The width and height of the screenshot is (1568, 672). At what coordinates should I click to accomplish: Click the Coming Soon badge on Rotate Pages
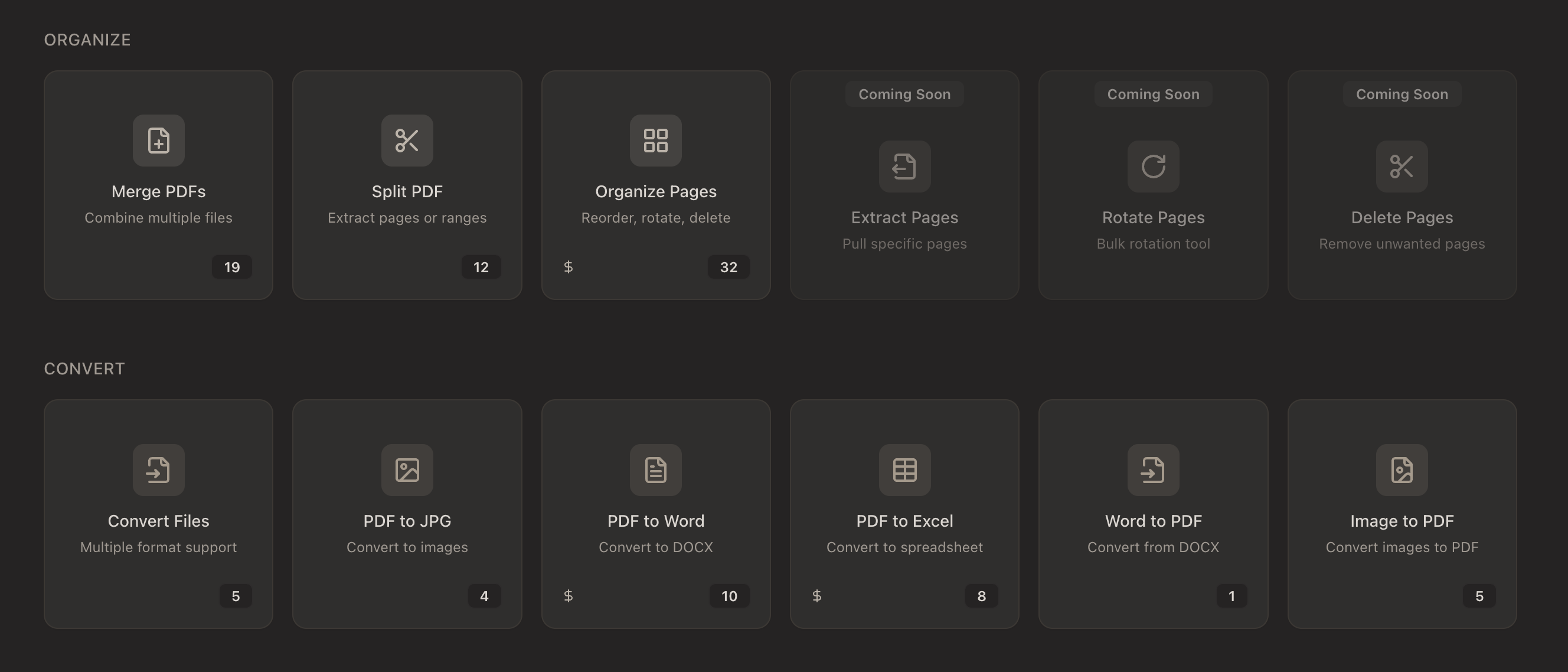click(x=1153, y=94)
